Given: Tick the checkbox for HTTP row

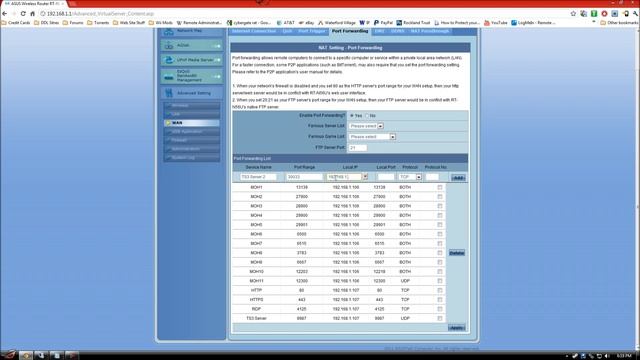Looking at the screenshot, I should coord(440,290).
